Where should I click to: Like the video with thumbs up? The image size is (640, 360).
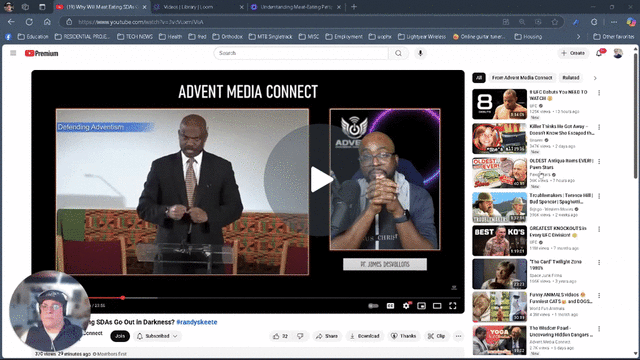(x=280, y=336)
